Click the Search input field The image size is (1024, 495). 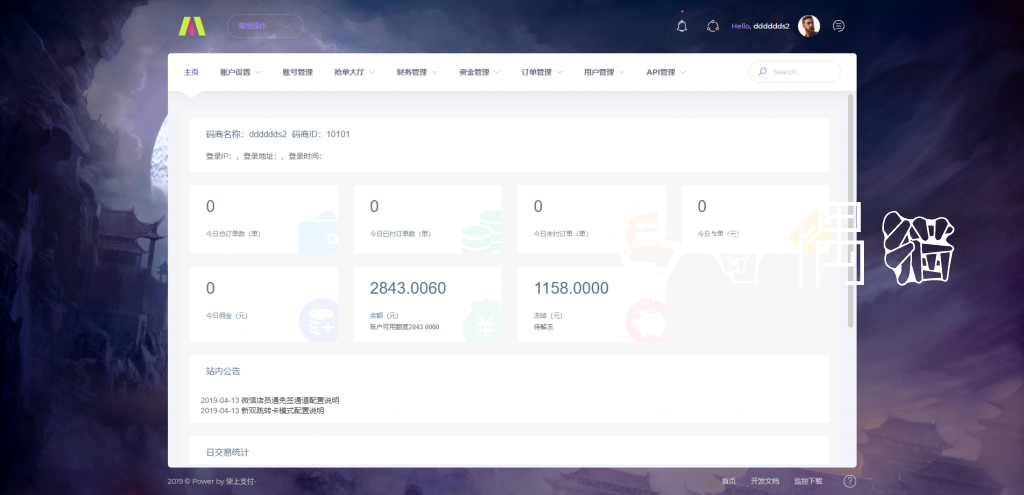[x=794, y=72]
